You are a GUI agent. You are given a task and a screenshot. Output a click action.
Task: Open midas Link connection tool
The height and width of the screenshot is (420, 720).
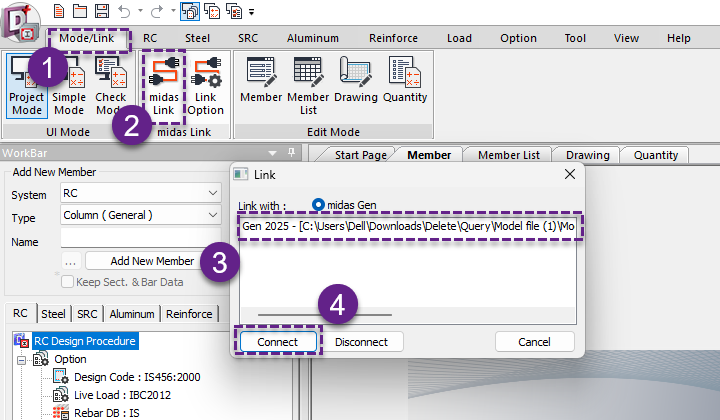pyautogui.click(x=163, y=86)
